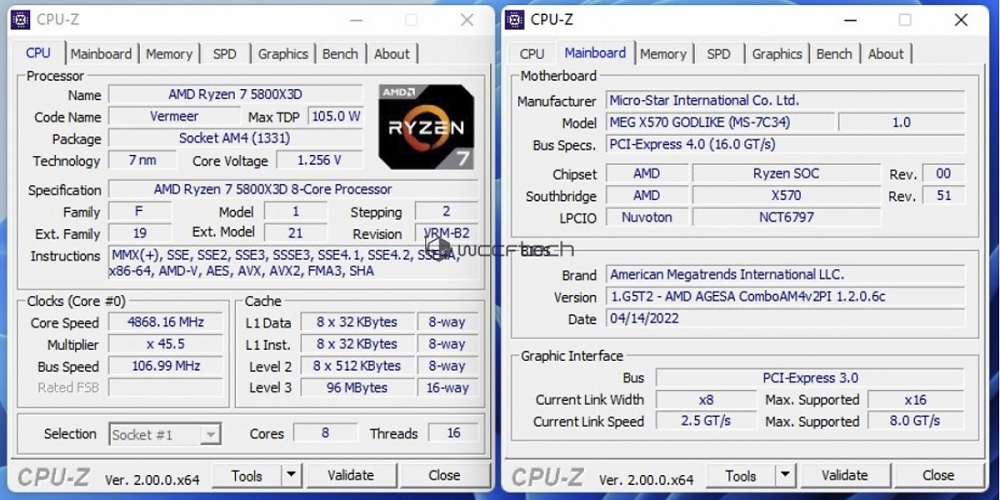Click Tools button in right CPU-Z window
The height and width of the screenshot is (500, 1000).
pos(740,476)
